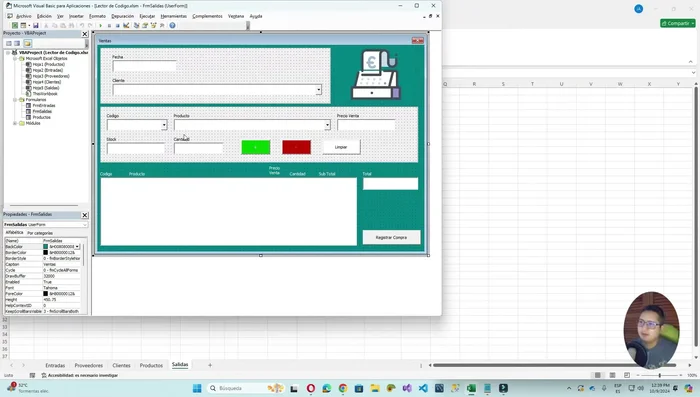Select the Clientes sheet tab in Excel
700x397 pixels.
click(x=121, y=365)
